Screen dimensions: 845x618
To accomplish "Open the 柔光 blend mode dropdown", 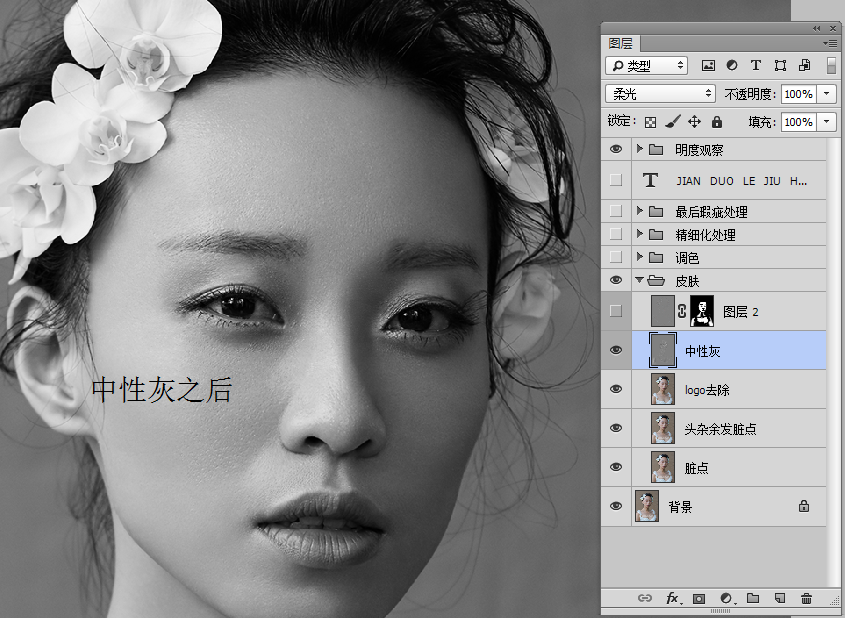I will pyautogui.click(x=660, y=94).
